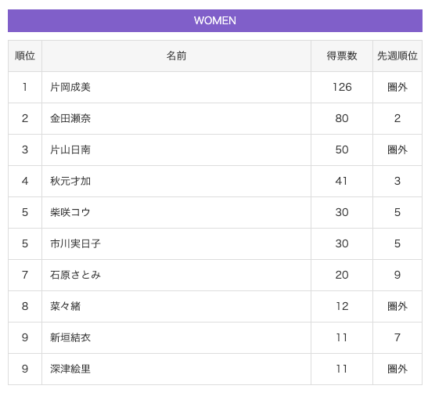Select the 順位 column header
Screen dimensions: 428x400
tap(25, 56)
